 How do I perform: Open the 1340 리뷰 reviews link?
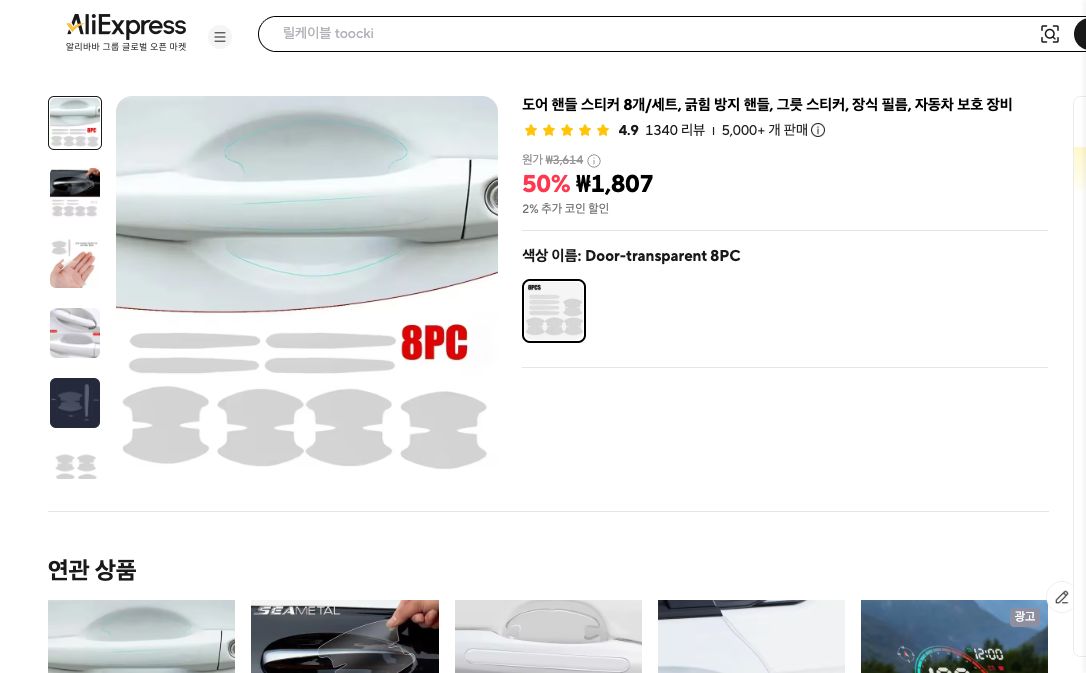675,130
